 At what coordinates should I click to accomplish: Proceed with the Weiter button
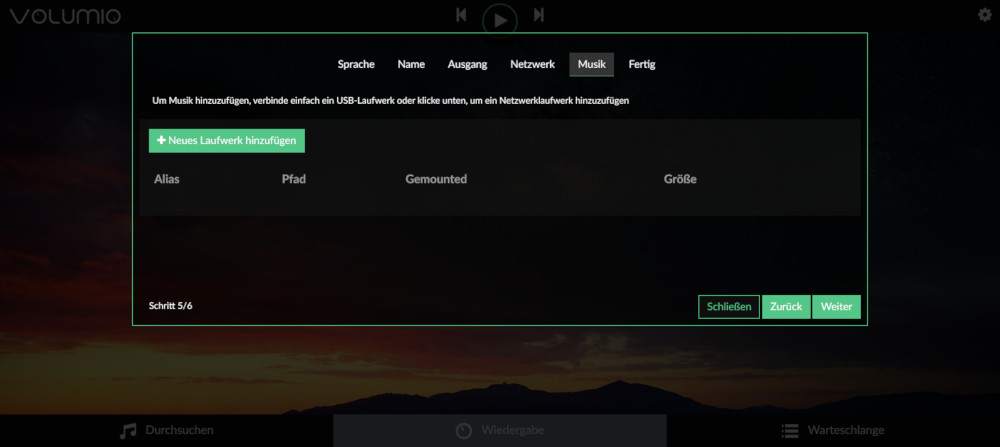(837, 307)
